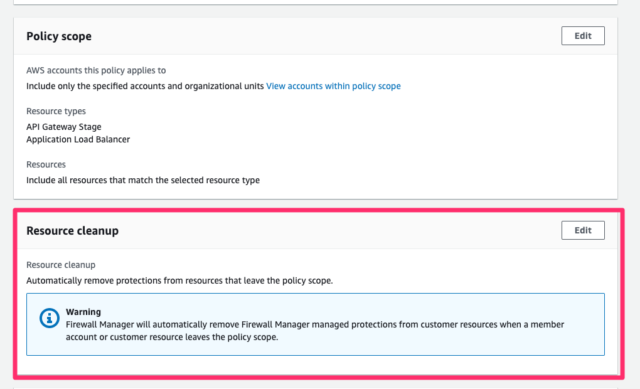
Task: Click Automatically remove protections description text
Action: (180, 281)
